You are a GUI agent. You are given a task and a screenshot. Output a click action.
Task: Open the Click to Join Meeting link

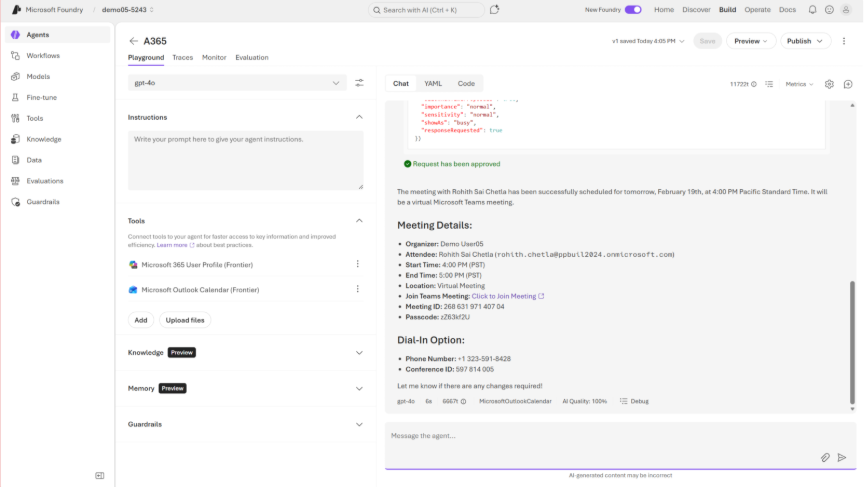click(x=507, y=296)
